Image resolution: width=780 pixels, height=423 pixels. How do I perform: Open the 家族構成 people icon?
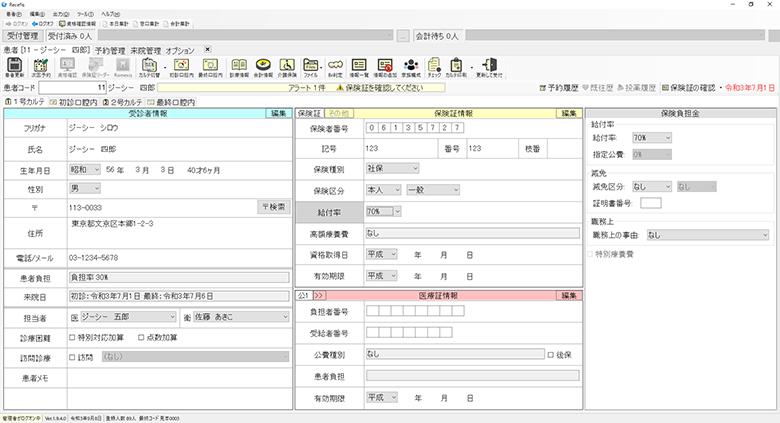[x=411, y=65]
